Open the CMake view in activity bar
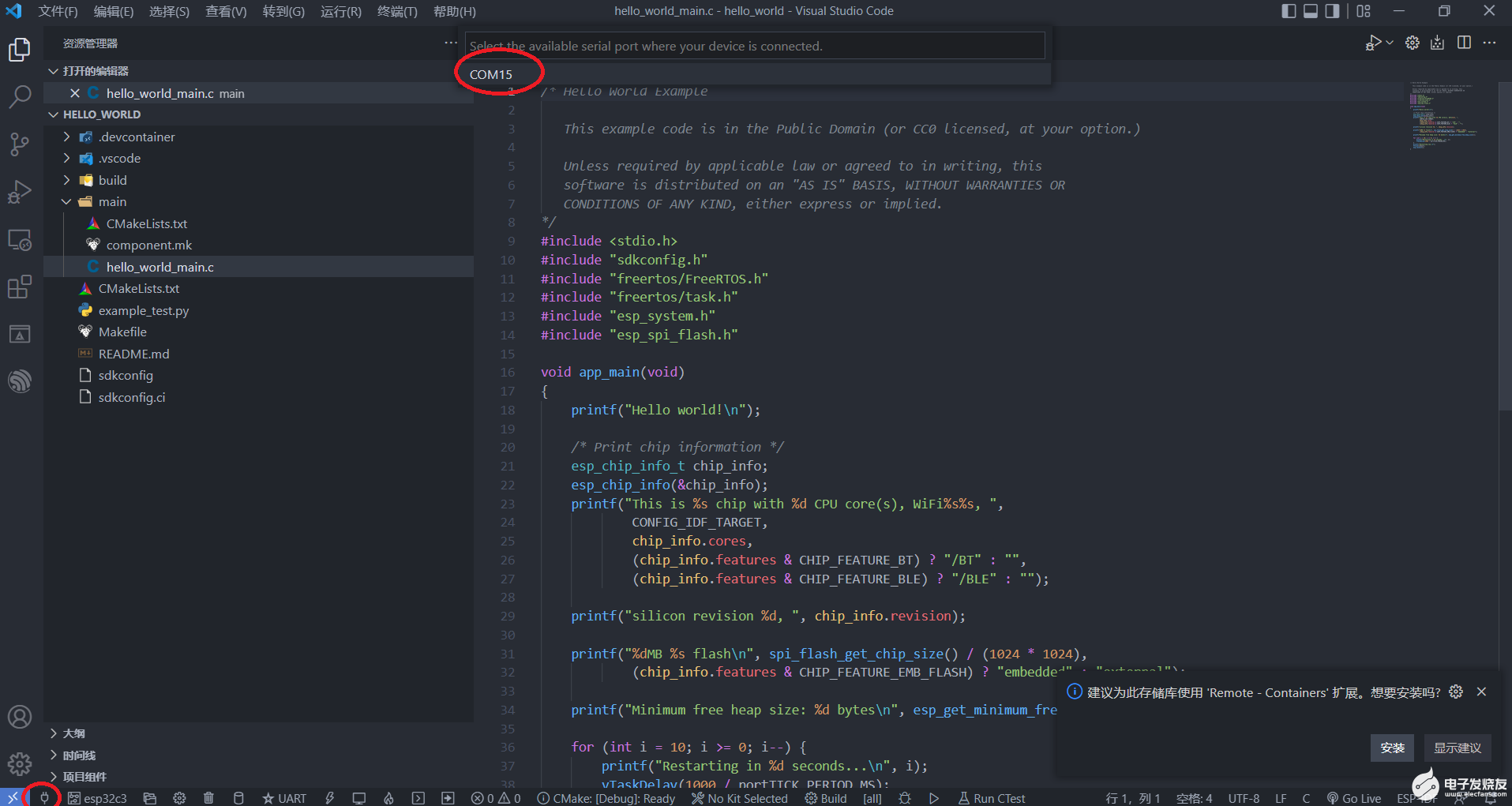This screenshot has height=806, width=1512. click(x=19, y=334)
